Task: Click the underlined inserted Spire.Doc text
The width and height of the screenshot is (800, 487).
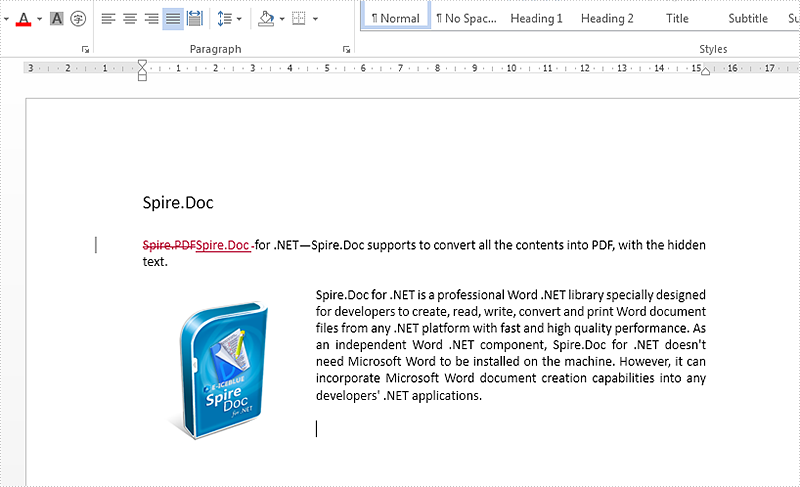Action: (x=222, y=245)
